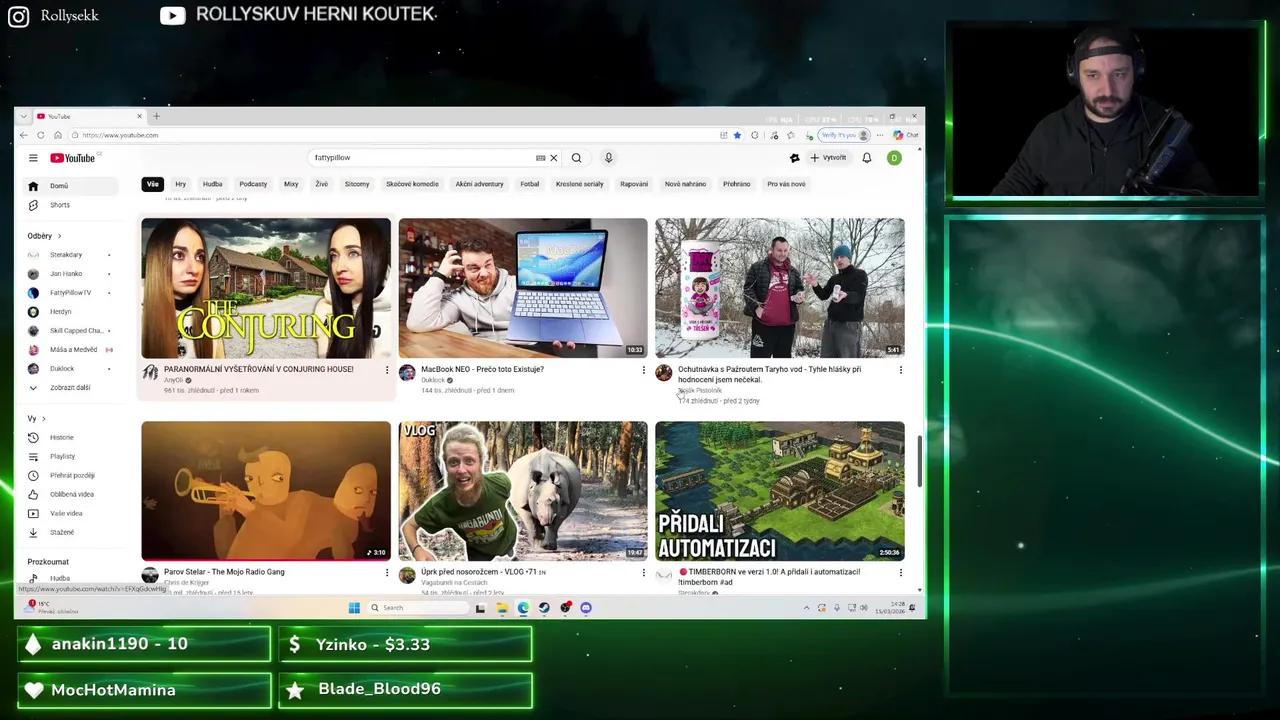
Task: Open Přehrát později in the sidebar
Action: (x=70, y=475)
